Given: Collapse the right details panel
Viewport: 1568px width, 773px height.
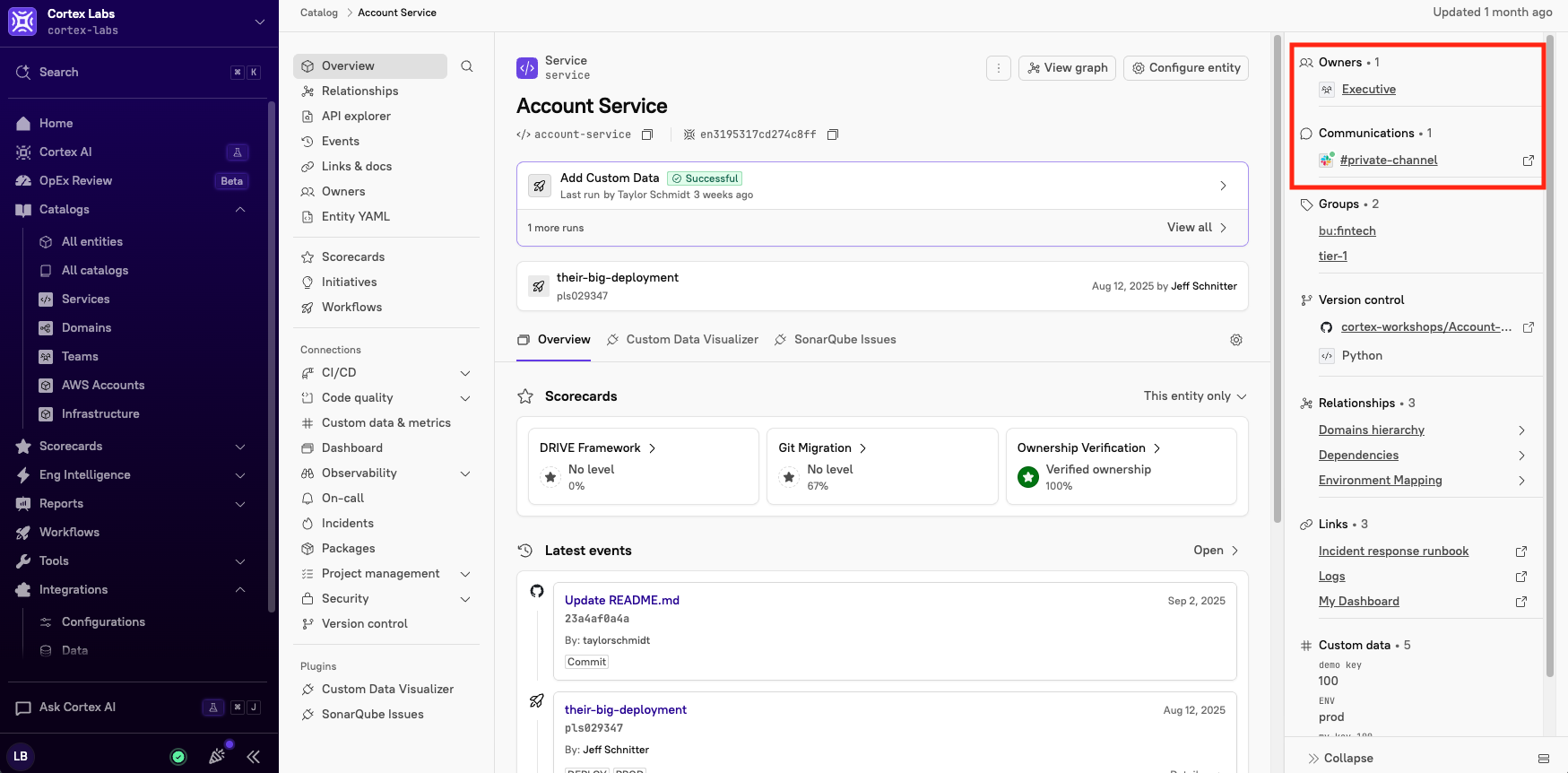Looking at the screenshot, I should (x=1340, y=759).
